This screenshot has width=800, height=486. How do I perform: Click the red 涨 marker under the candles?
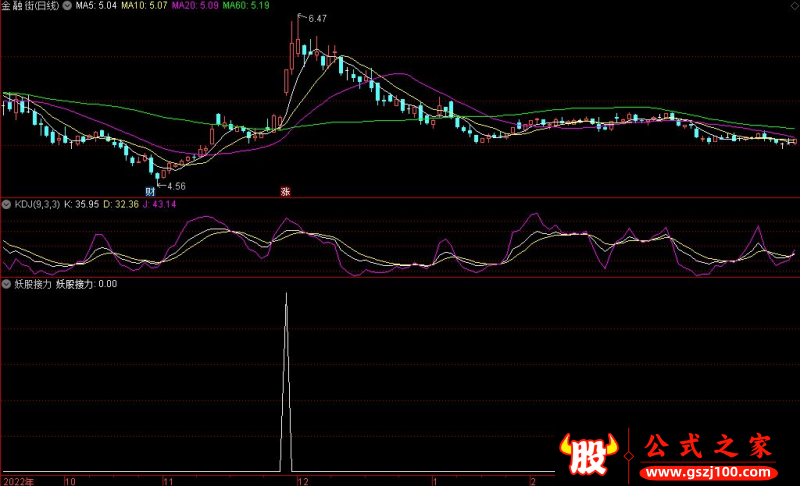point(285,190)
